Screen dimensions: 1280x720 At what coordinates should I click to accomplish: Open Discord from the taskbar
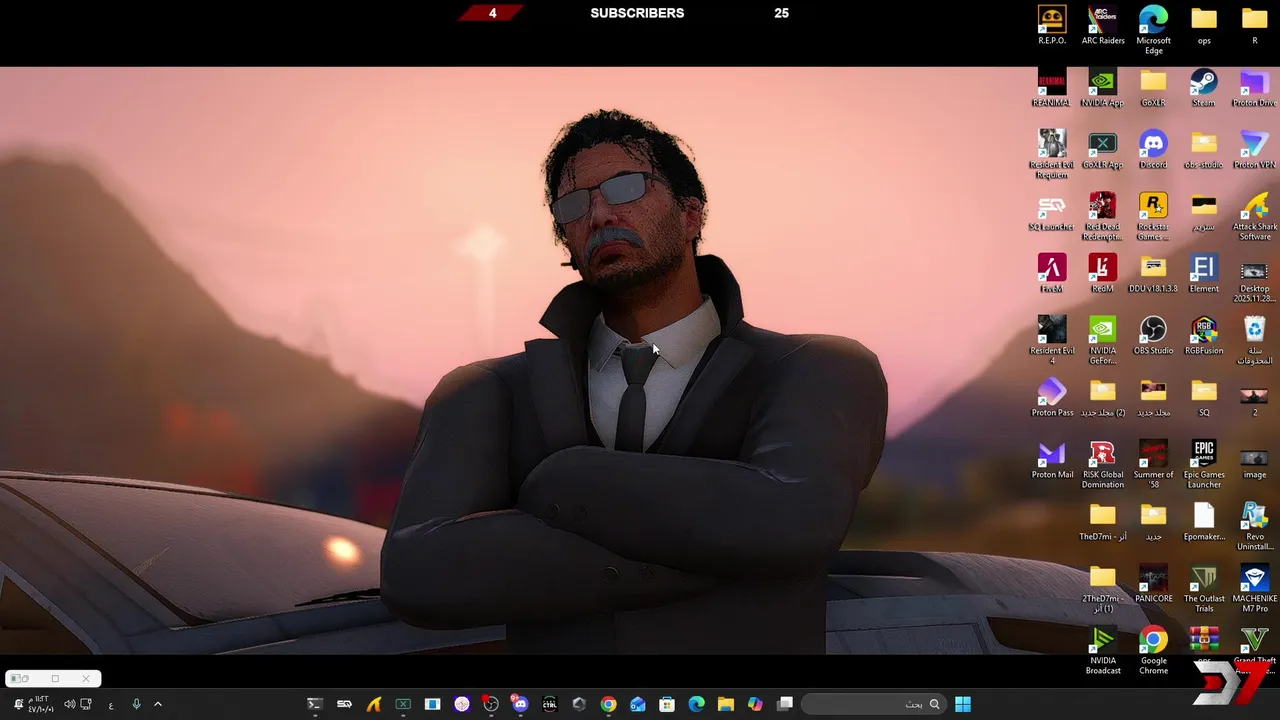(520, 704)
